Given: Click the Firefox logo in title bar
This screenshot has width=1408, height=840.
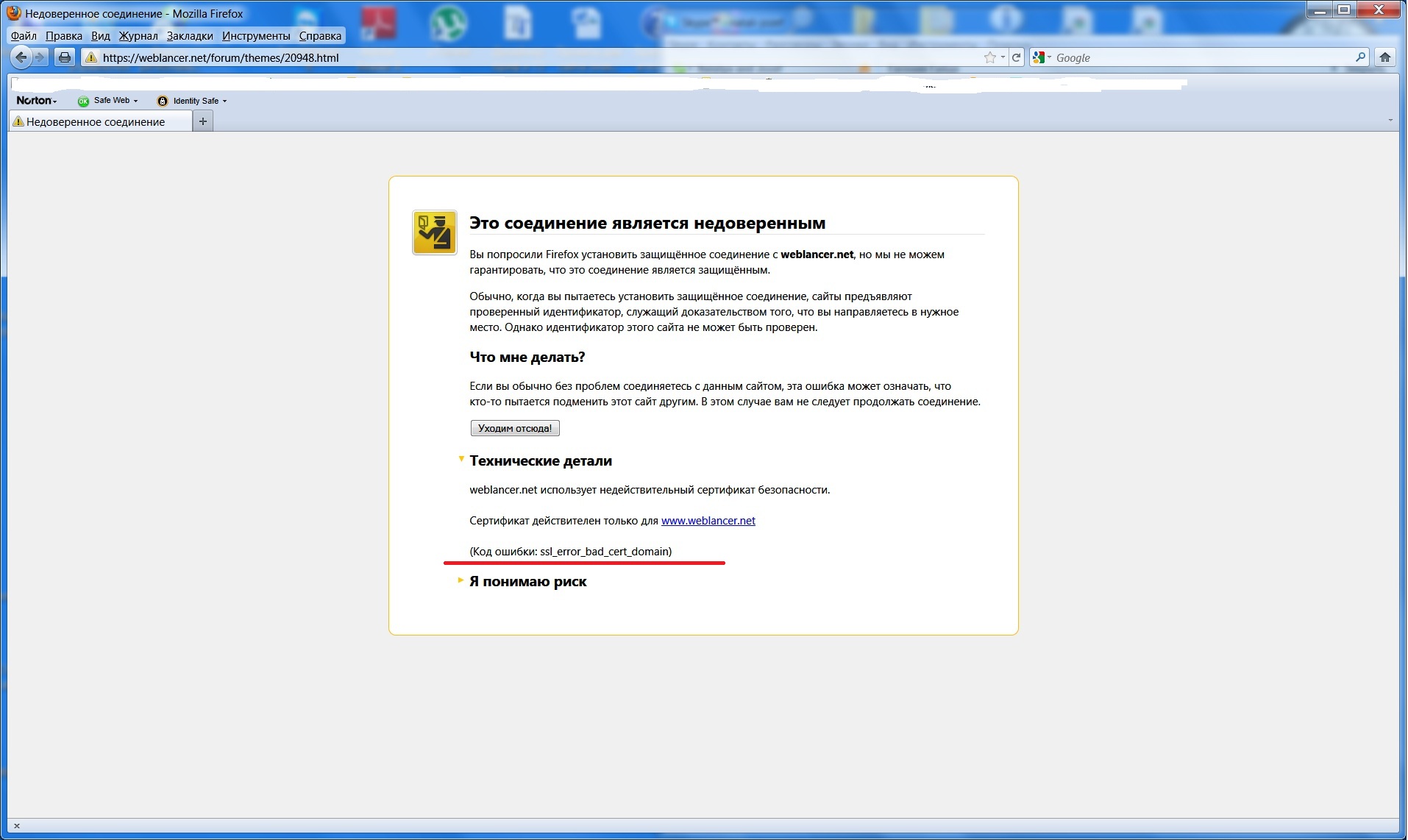Looking at the screenshot, I should point(13,13).
